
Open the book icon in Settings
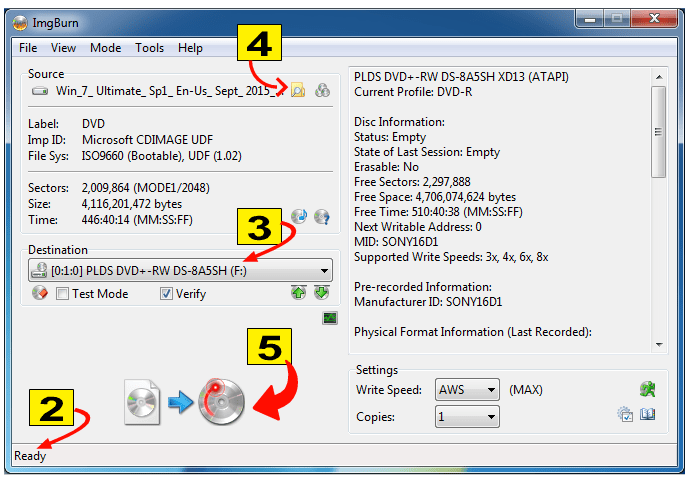[x=647, y=414]
